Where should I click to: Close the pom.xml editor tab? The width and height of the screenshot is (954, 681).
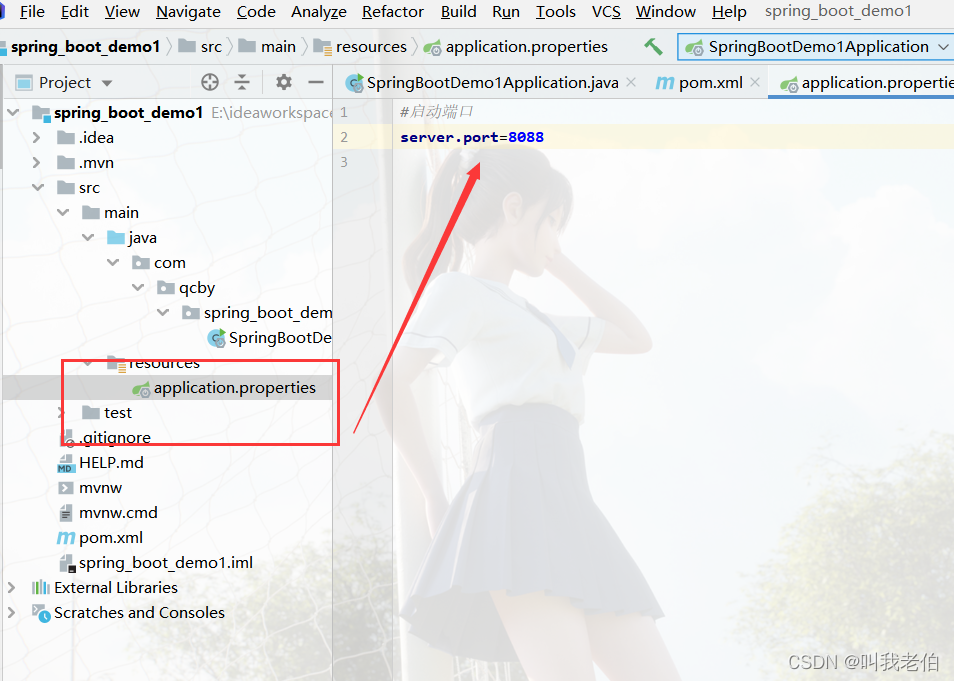[x=755, y=82]
